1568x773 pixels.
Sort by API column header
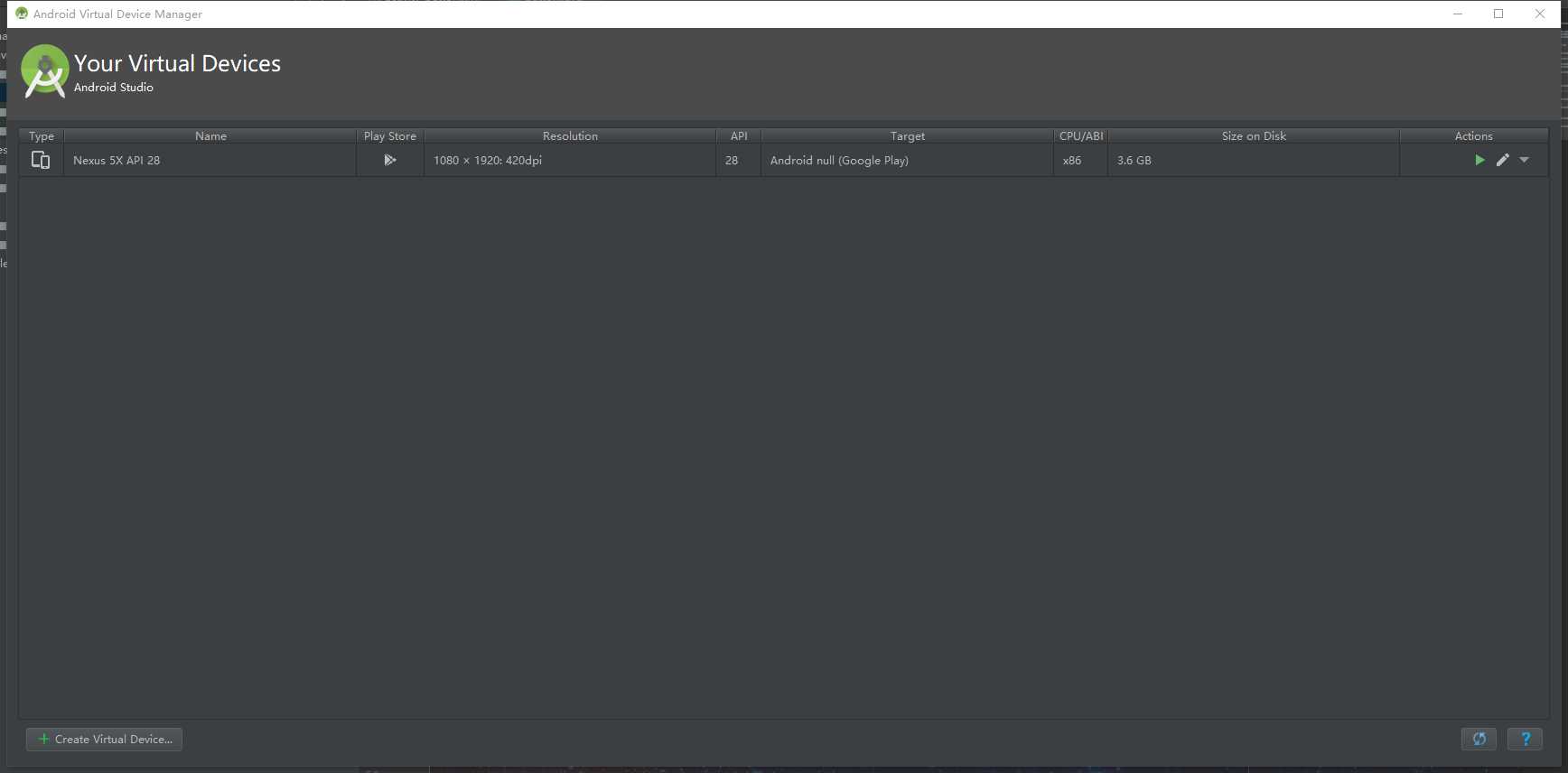(739, 135)
